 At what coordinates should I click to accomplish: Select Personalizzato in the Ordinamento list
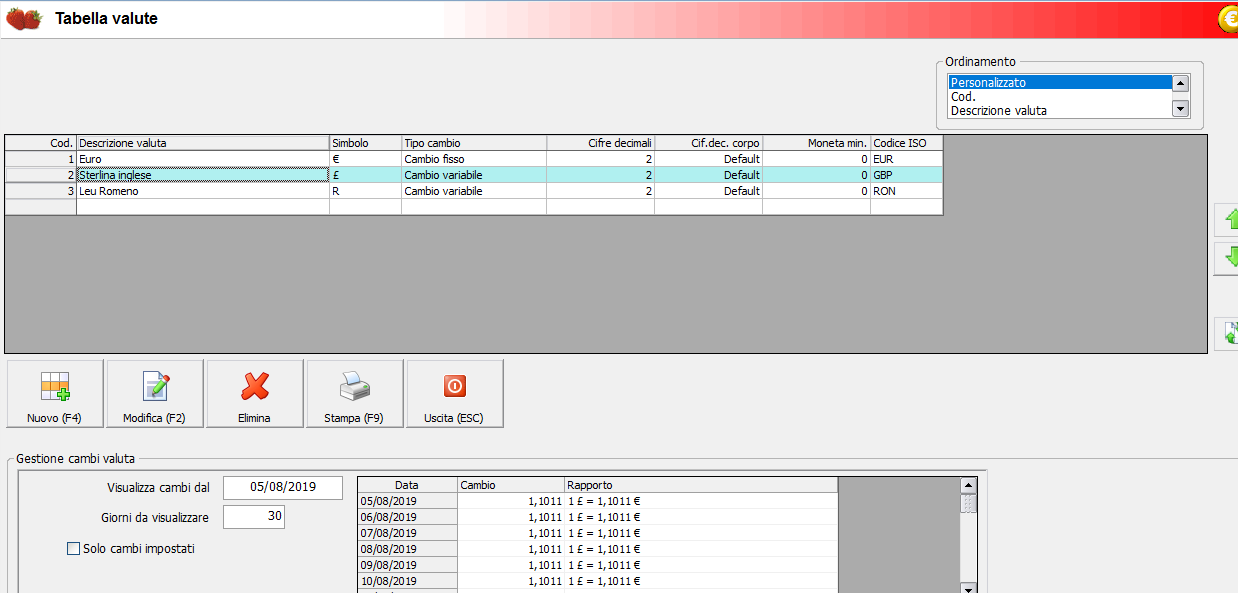pos(1059,83)
